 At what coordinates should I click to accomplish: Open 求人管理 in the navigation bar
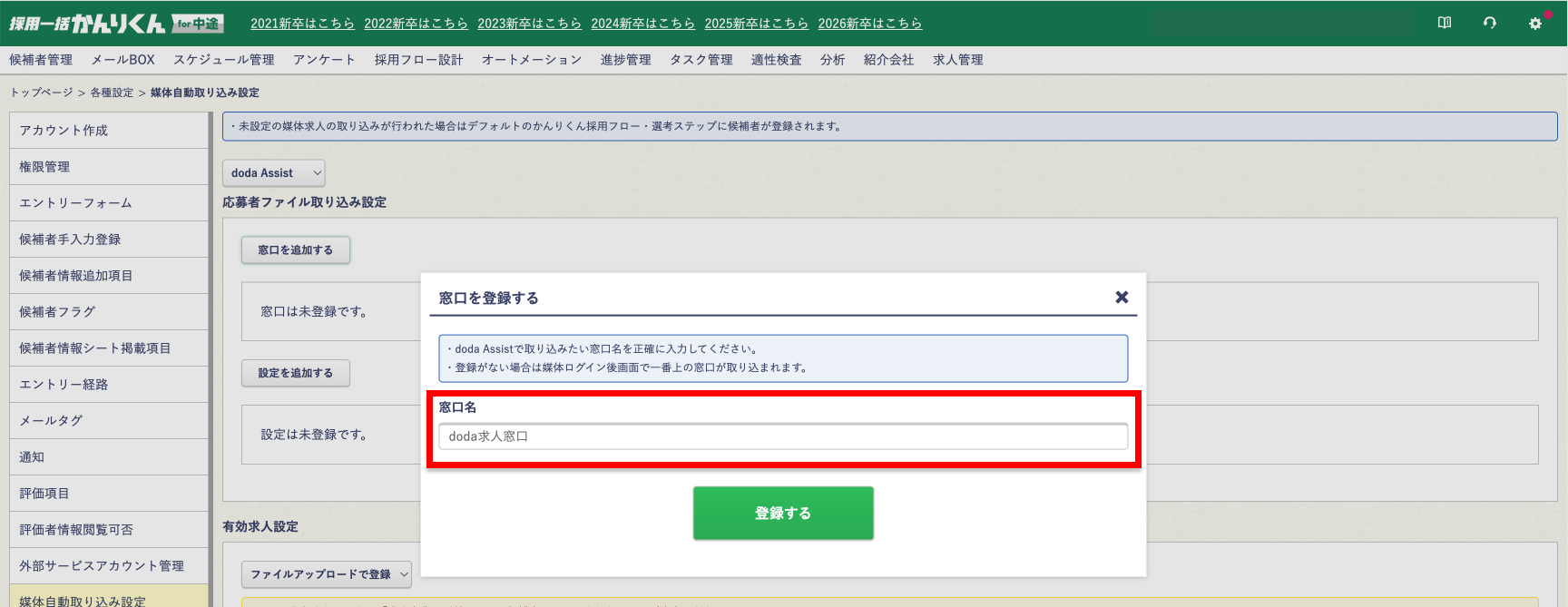[x=957, y=60]
